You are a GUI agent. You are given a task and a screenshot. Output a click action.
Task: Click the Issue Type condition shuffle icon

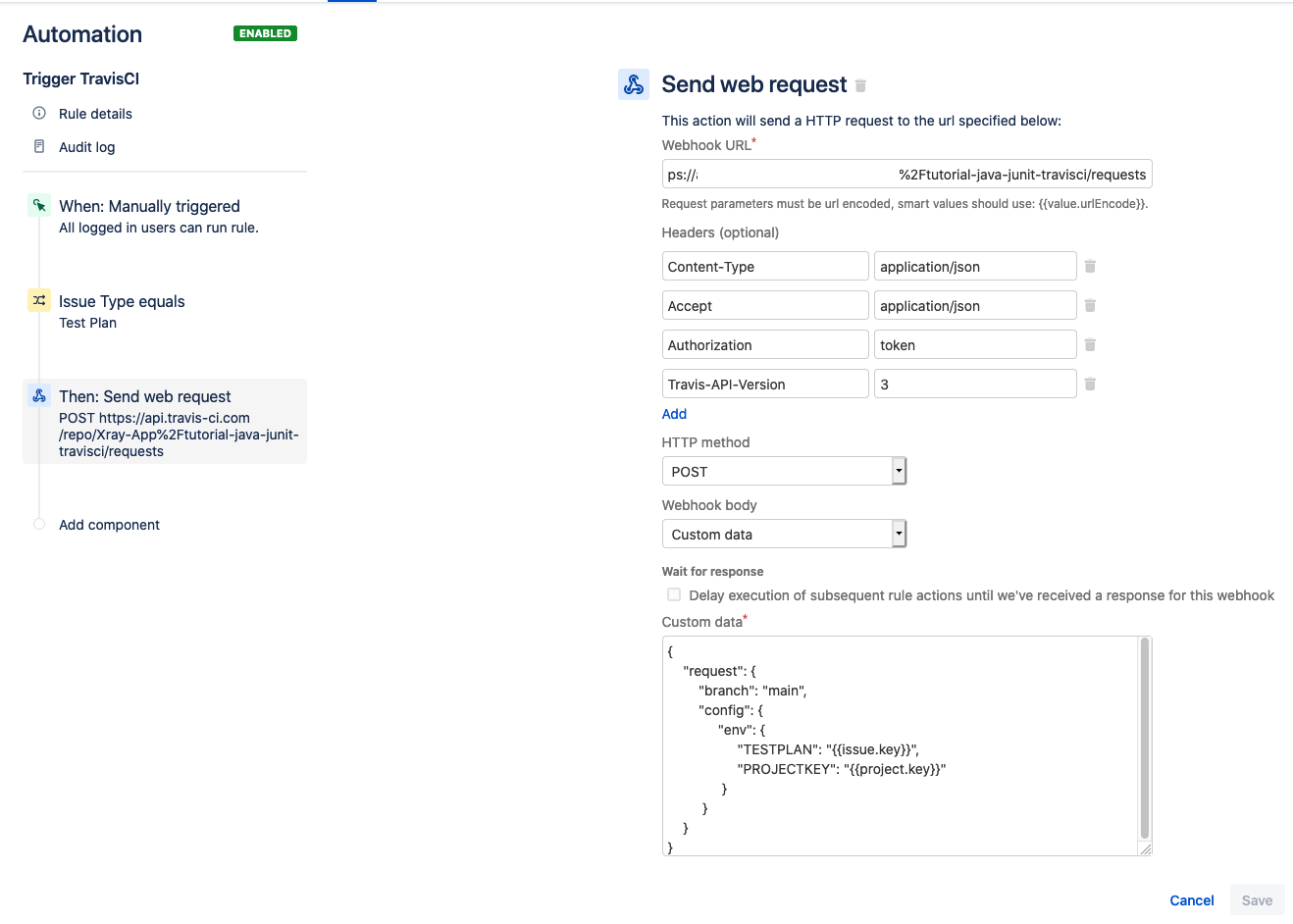coord(39,300)
